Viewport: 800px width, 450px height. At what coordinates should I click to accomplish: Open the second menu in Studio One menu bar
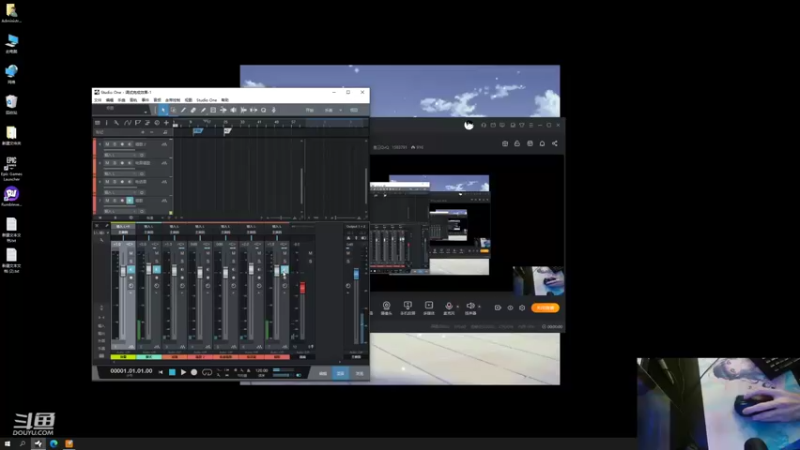point(110,100)
